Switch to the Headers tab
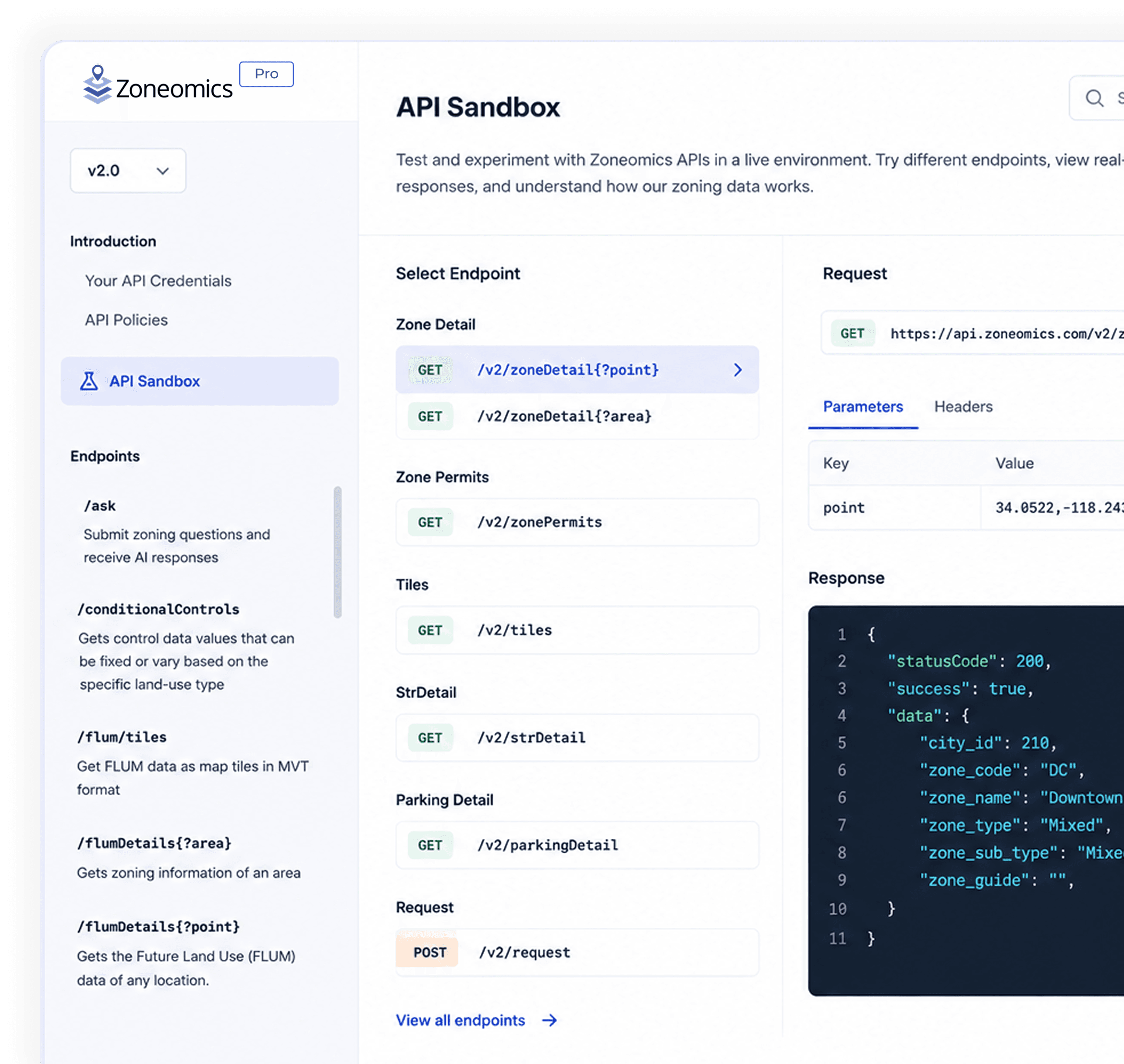This screenshot has width=1124, height=1064. click(964, 407)
